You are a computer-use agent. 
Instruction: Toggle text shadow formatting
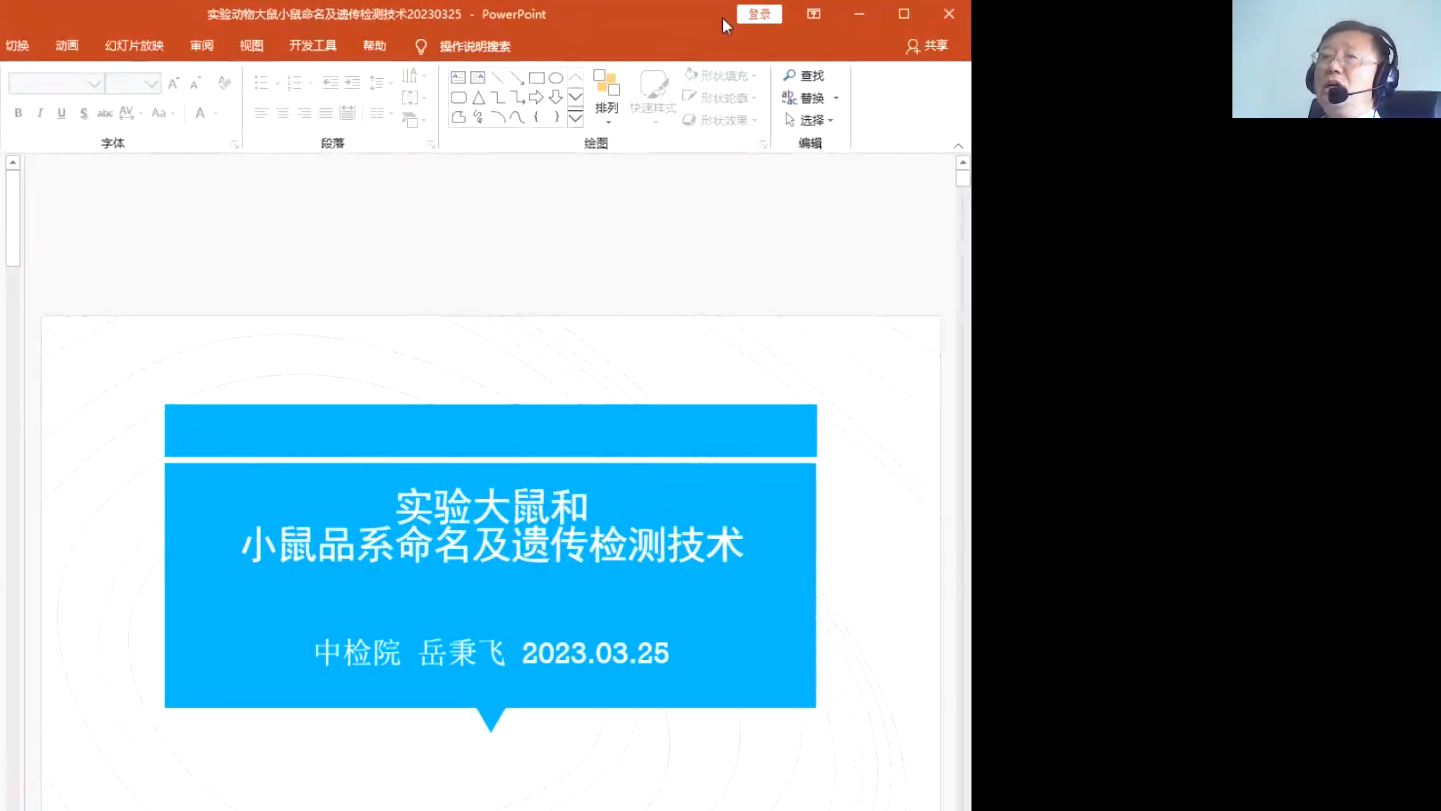pyautogui.click(x=83, y=114)
